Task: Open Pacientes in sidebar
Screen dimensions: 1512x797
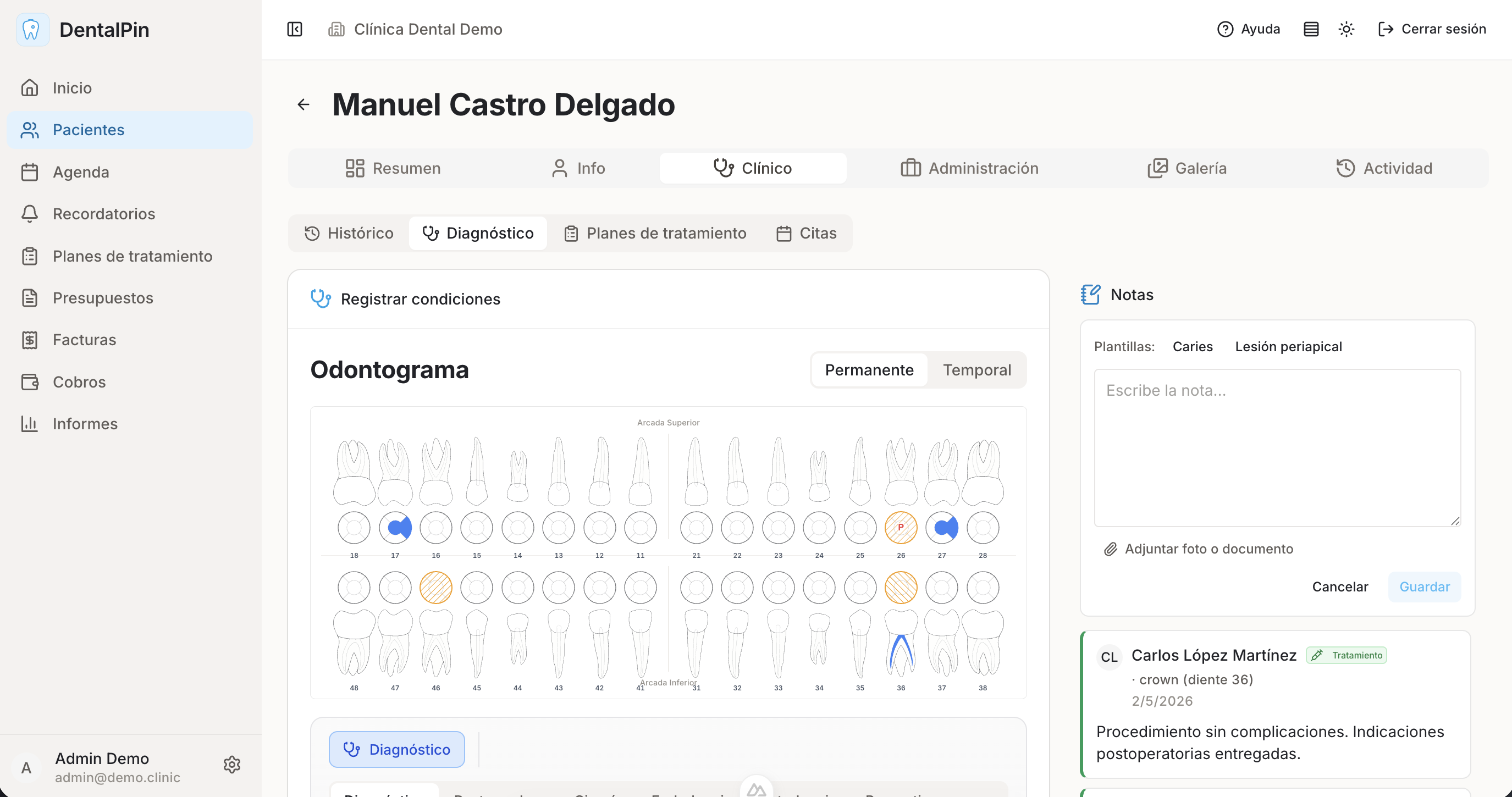Action: tap(130, 130)
